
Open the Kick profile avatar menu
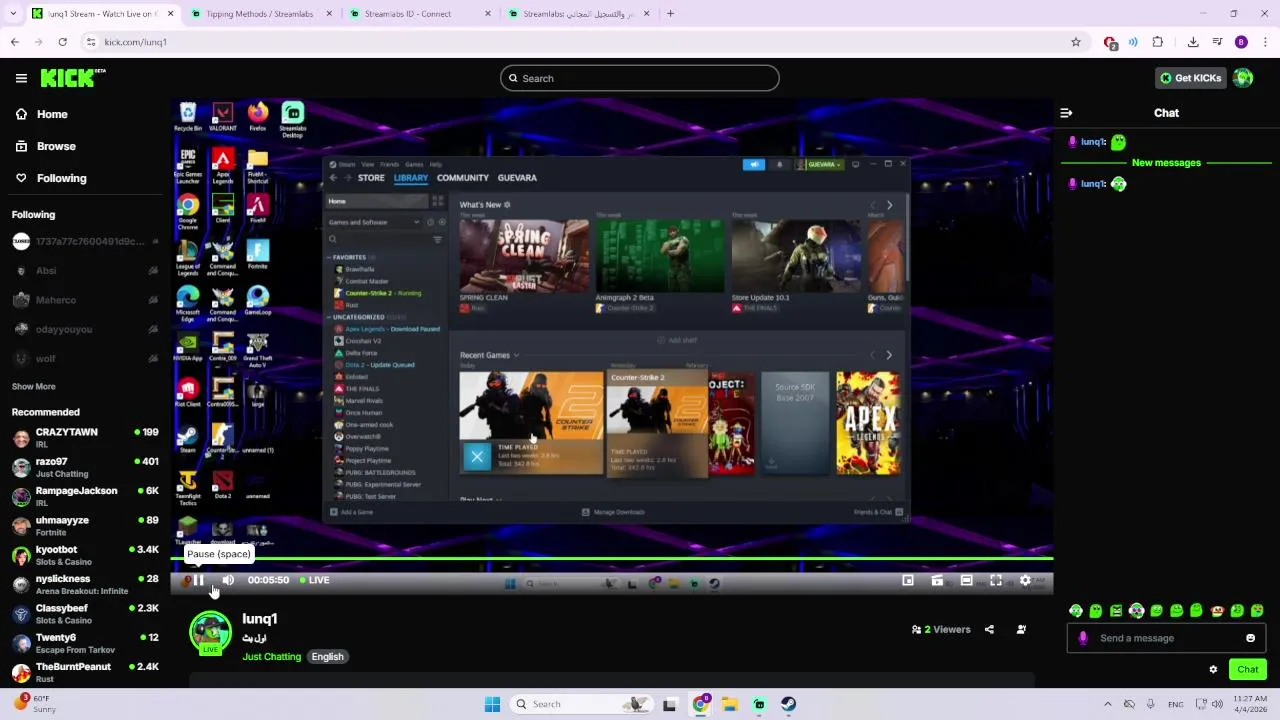[x=1243, y=78]
